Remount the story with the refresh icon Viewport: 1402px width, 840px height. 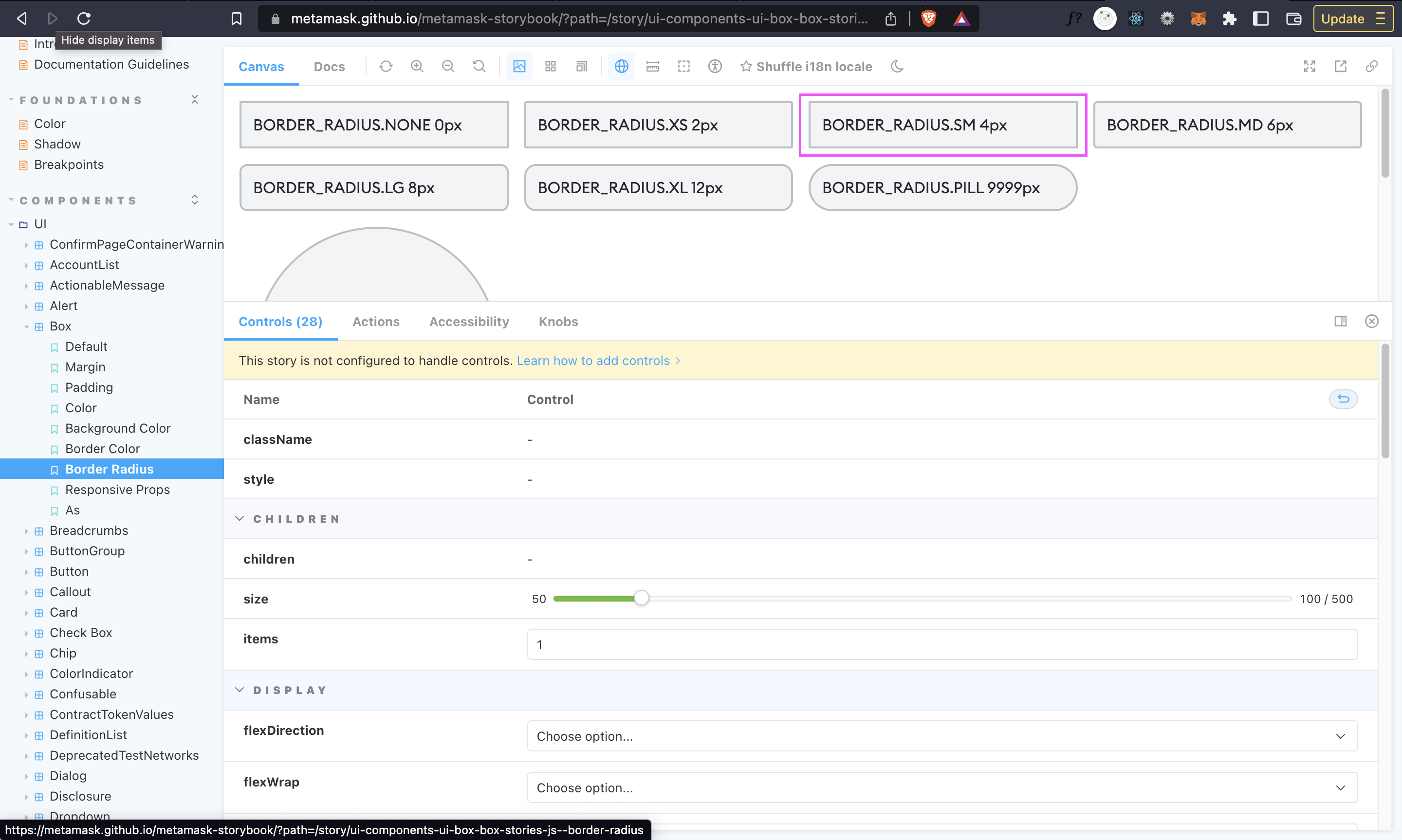(386, 66)
